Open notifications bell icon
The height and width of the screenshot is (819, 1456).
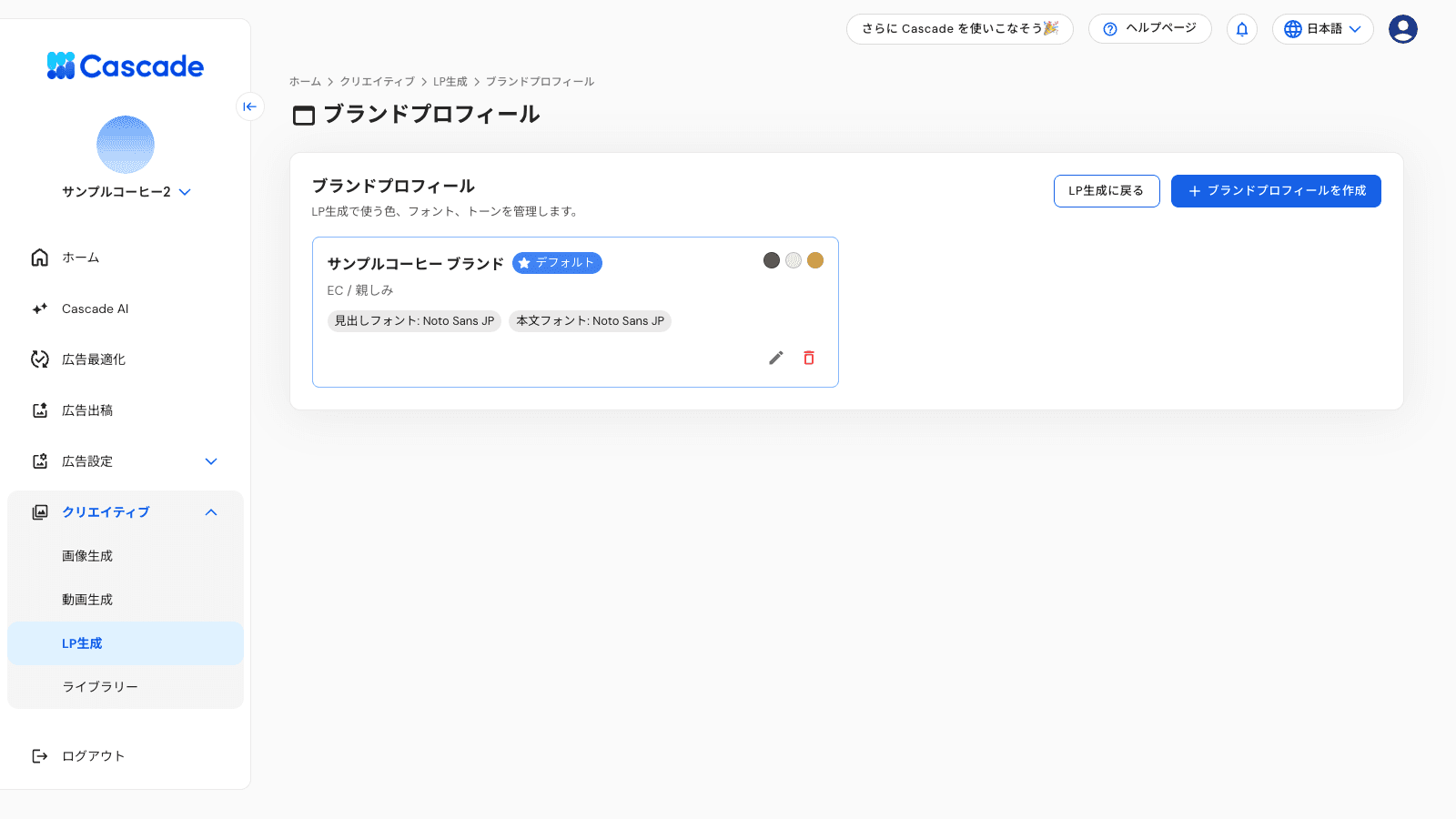coord(1242,29)
